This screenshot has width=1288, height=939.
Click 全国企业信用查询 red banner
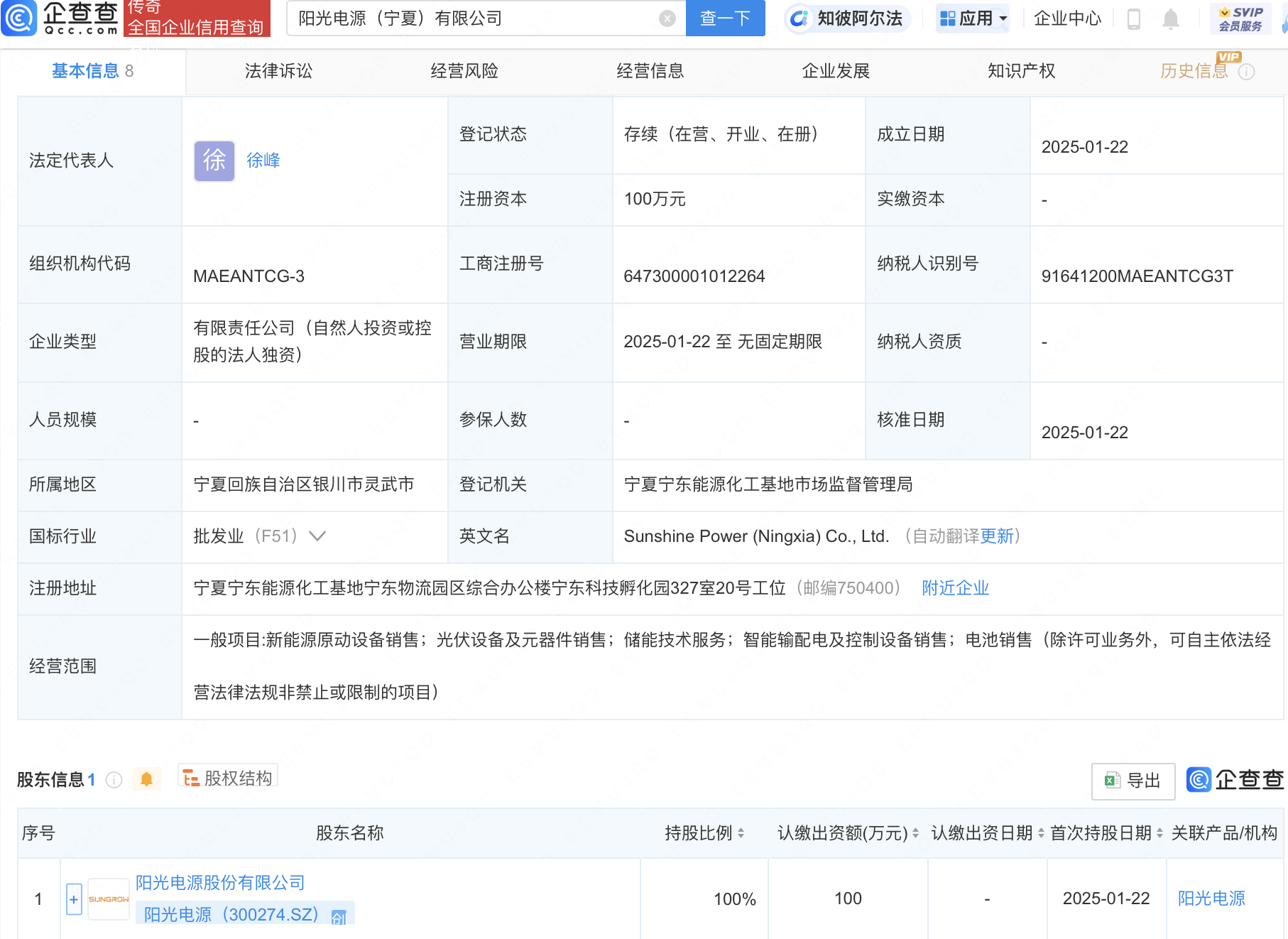(x=197, y=18)
